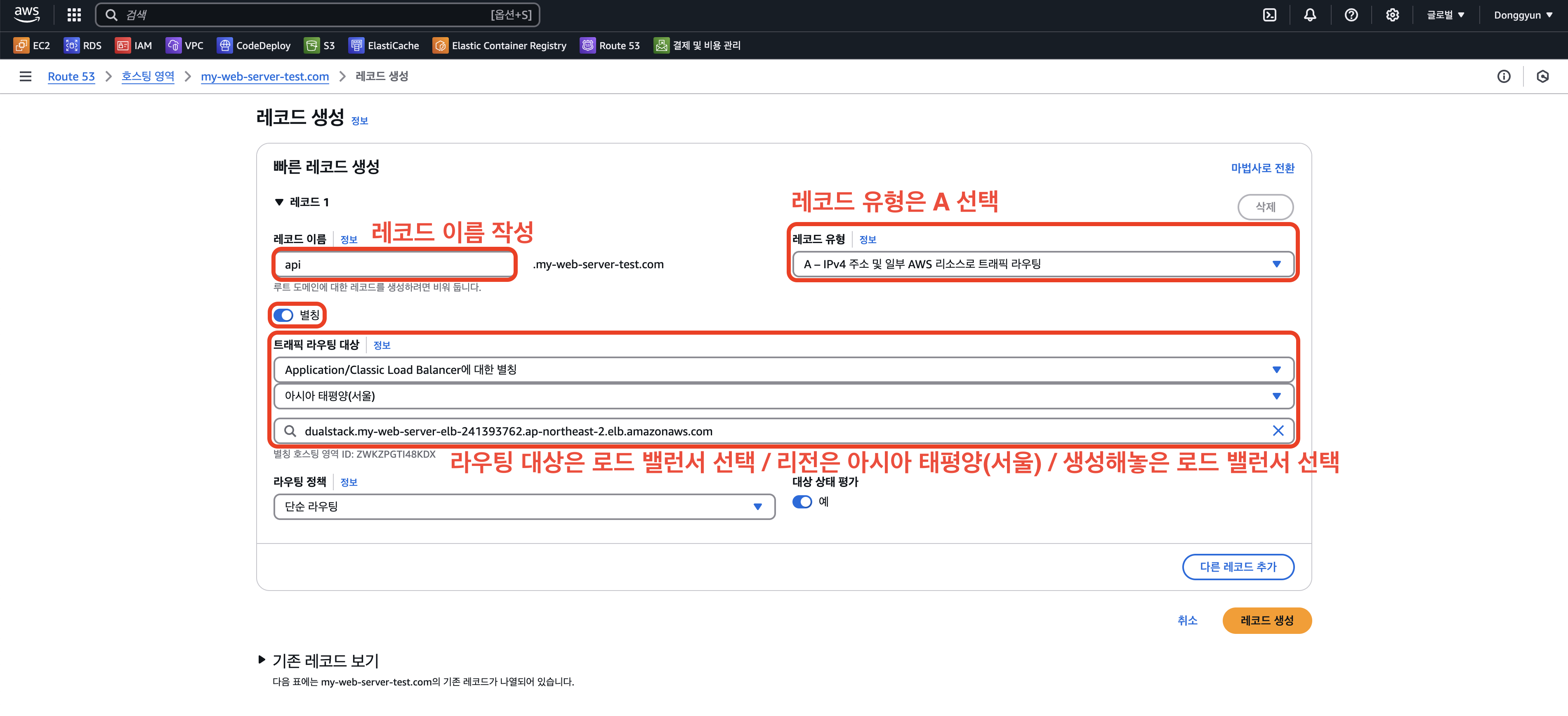Open the settings gear icon
1568x716 pixels.
pyautogui.click(x=1392, y=15)
